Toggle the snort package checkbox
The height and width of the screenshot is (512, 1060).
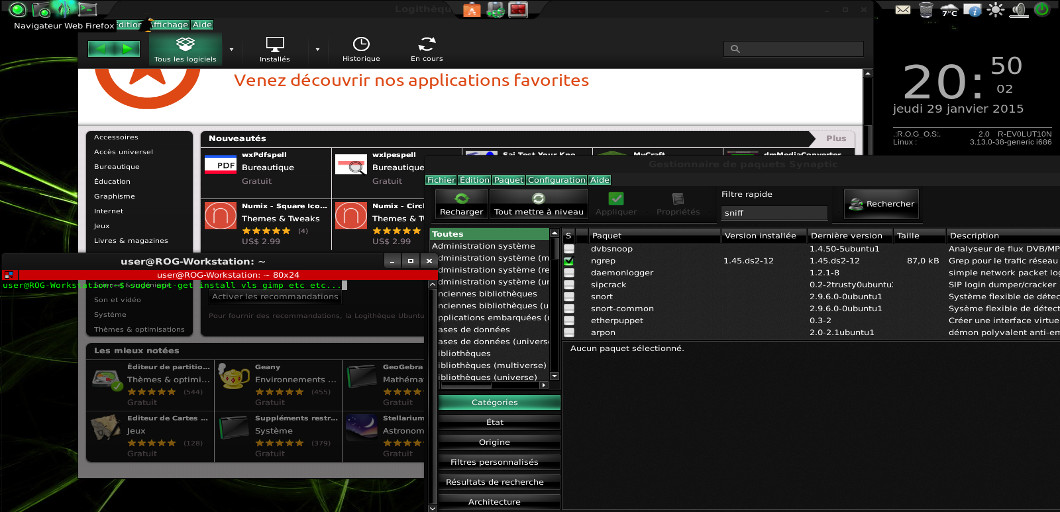[x=569, y=296]
